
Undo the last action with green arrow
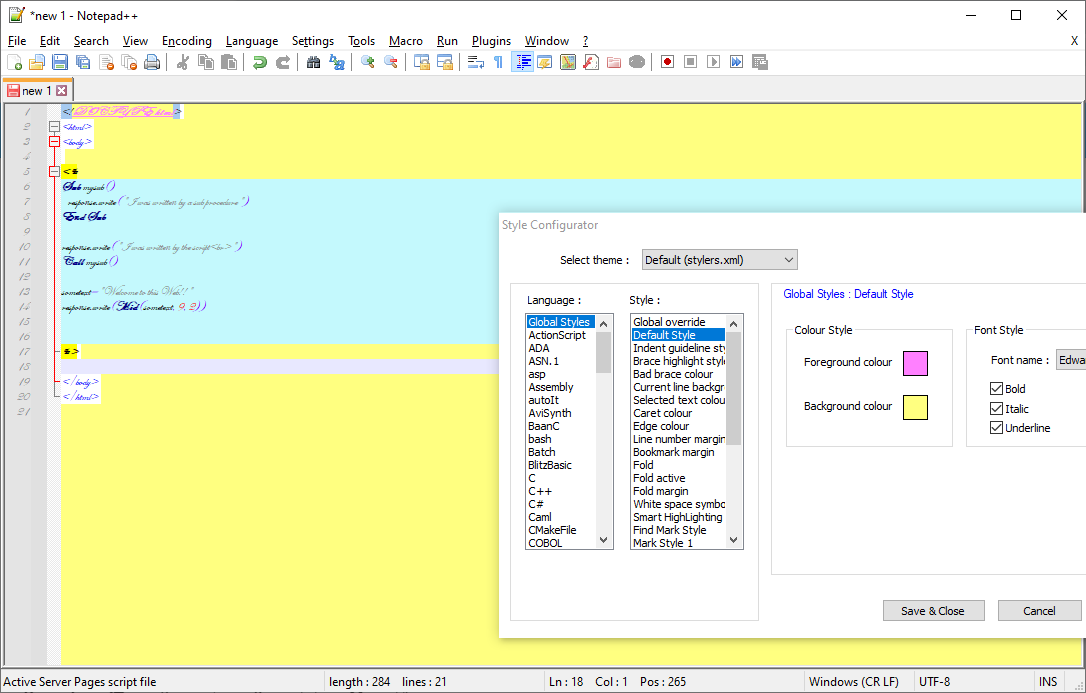coord(260,62)
